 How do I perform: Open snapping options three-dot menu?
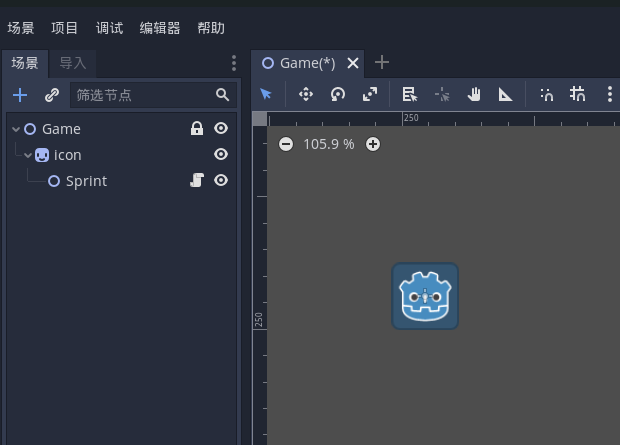(x=610, y=95)
